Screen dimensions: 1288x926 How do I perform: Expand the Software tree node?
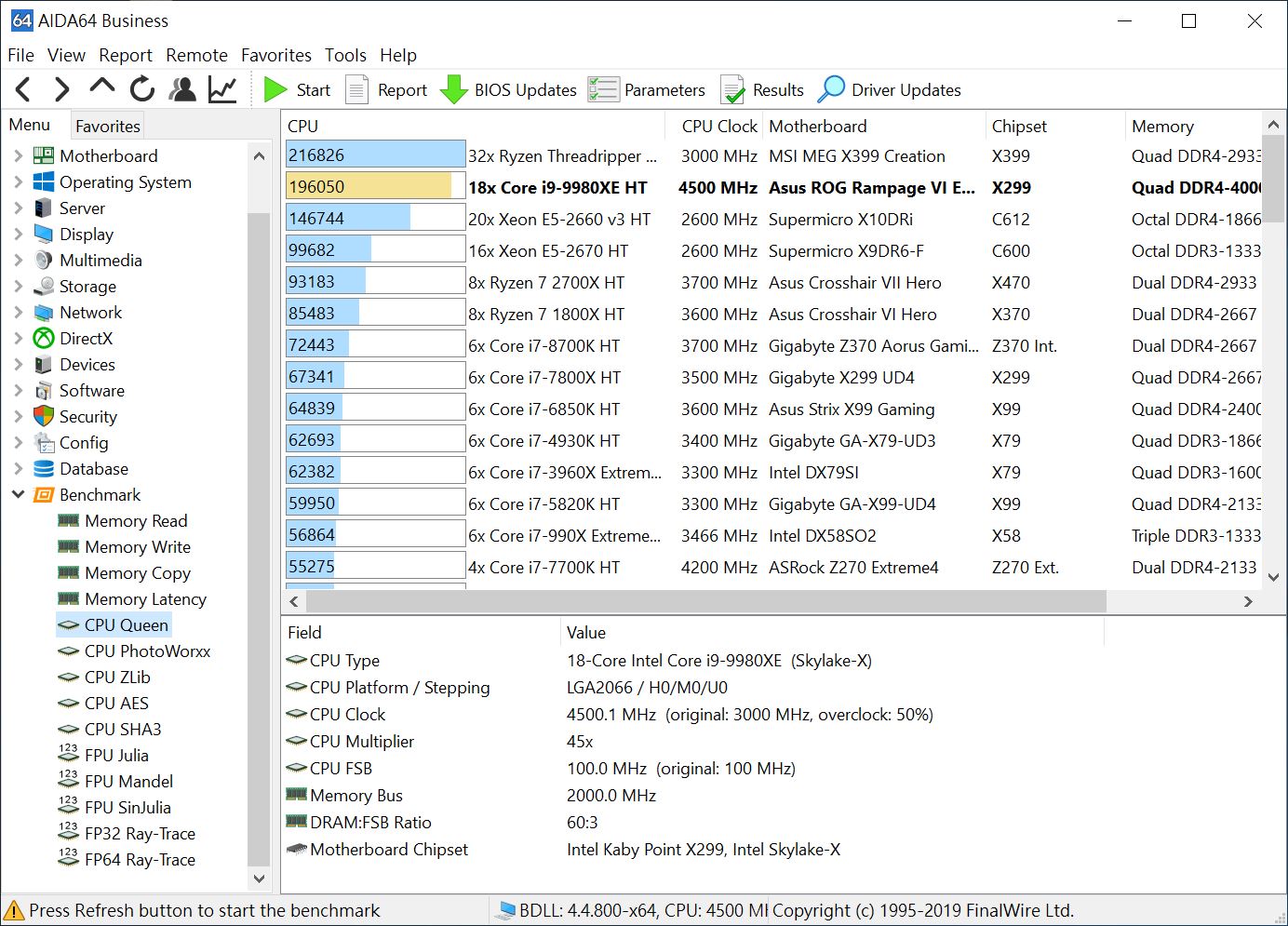coord(18,390)
